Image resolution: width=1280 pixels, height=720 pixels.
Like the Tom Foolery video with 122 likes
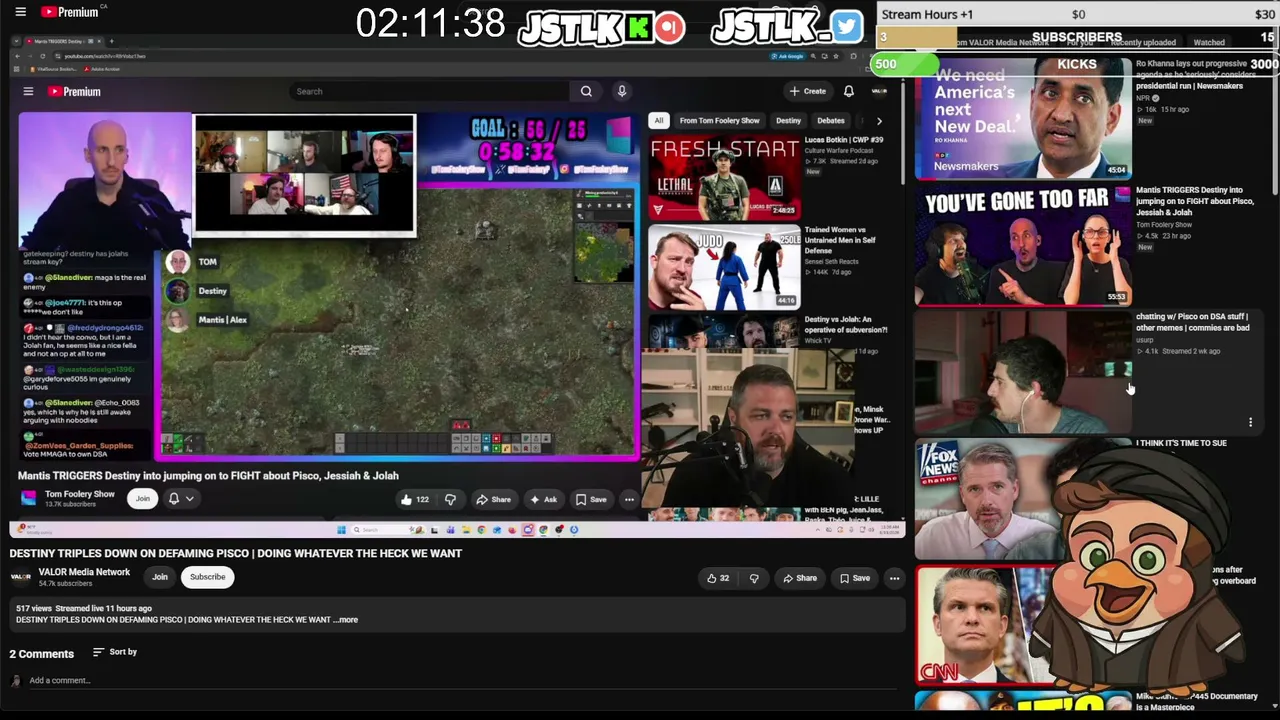[x=416, y=499]
